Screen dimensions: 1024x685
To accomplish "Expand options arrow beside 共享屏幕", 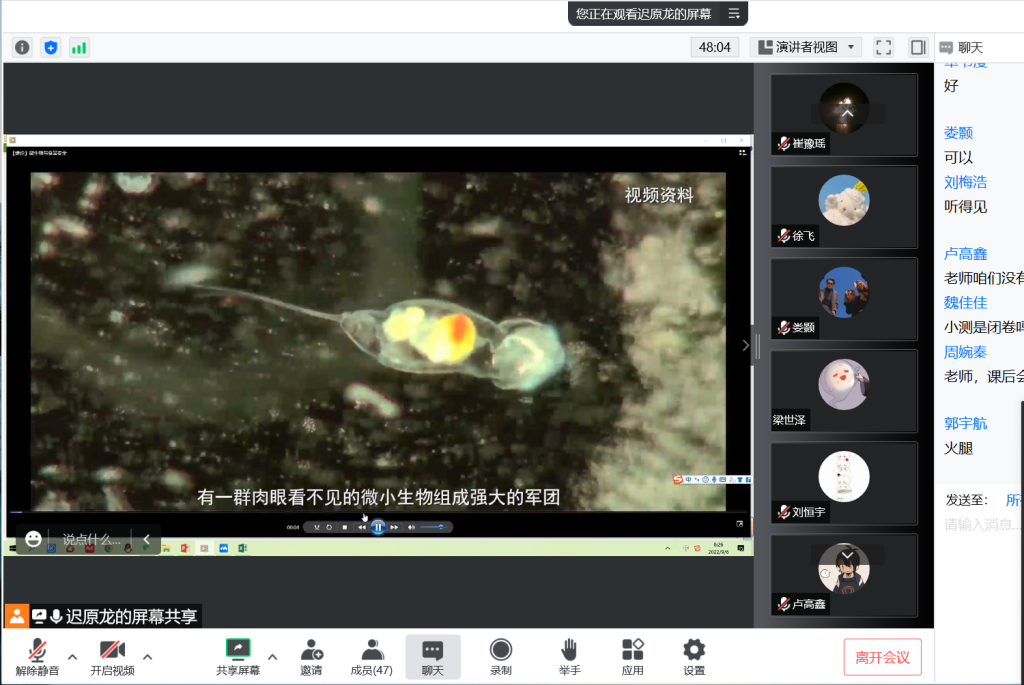I will tap(272, 657).
